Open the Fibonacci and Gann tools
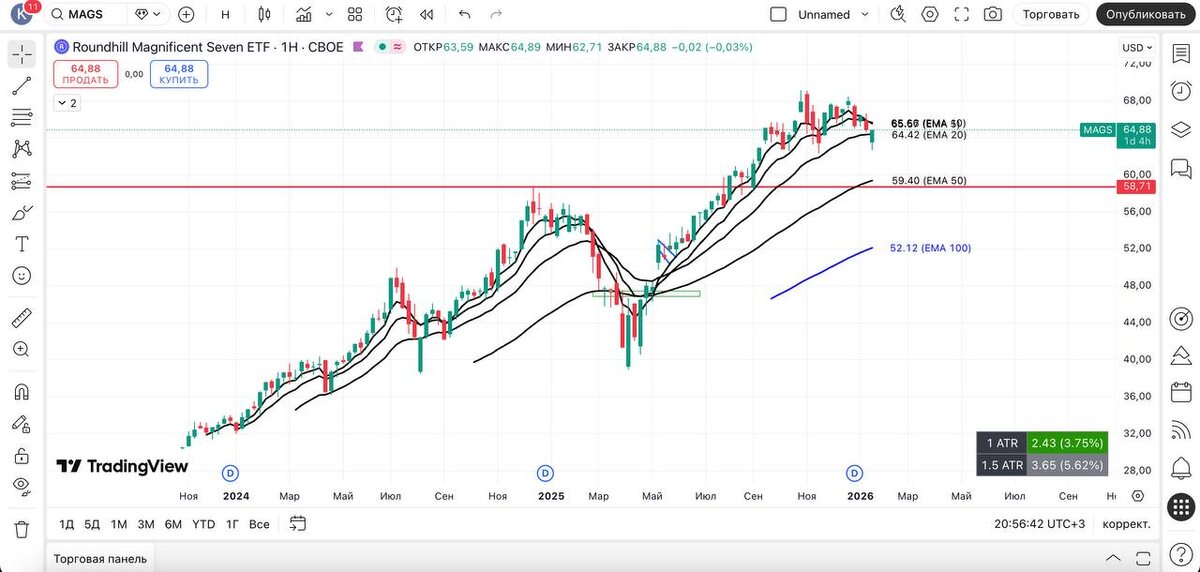The height and width of the screenshot is (572, 1200). 21,117
